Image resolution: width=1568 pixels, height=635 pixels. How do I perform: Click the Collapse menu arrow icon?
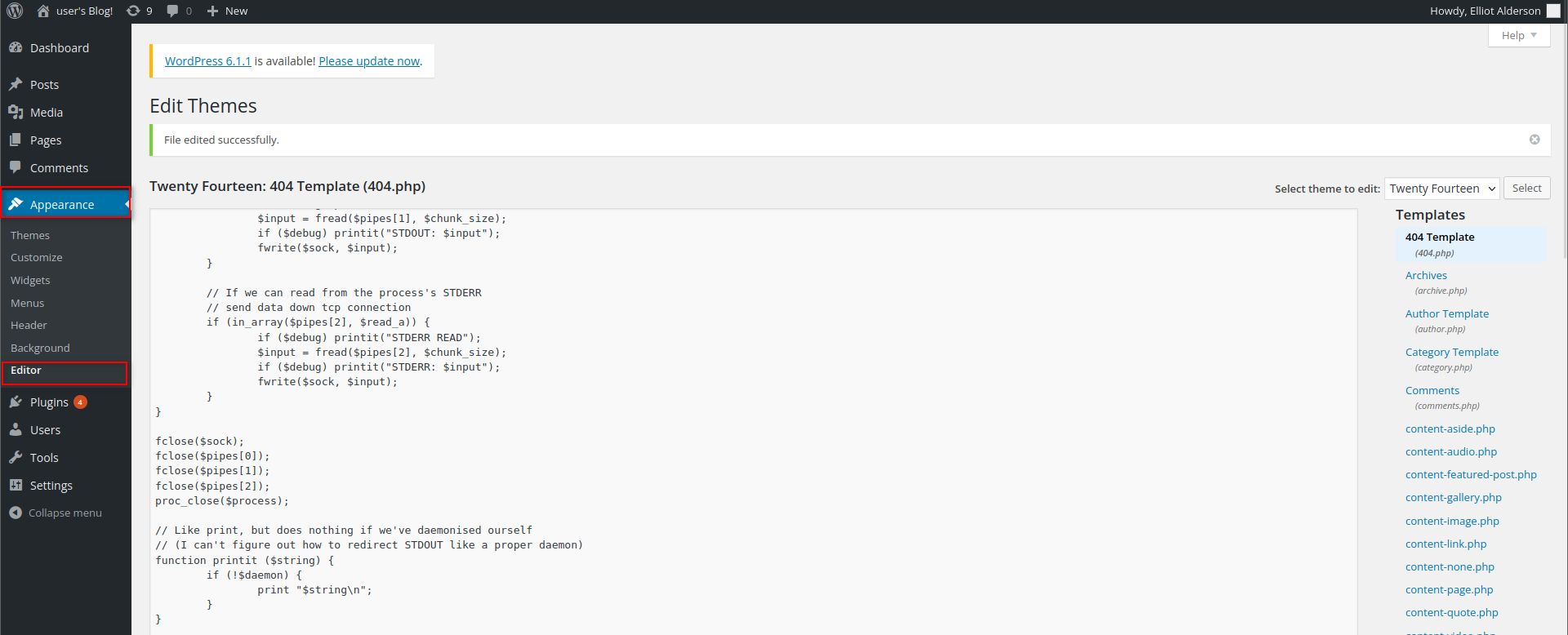pyautogui.click(x=16, y=513)
